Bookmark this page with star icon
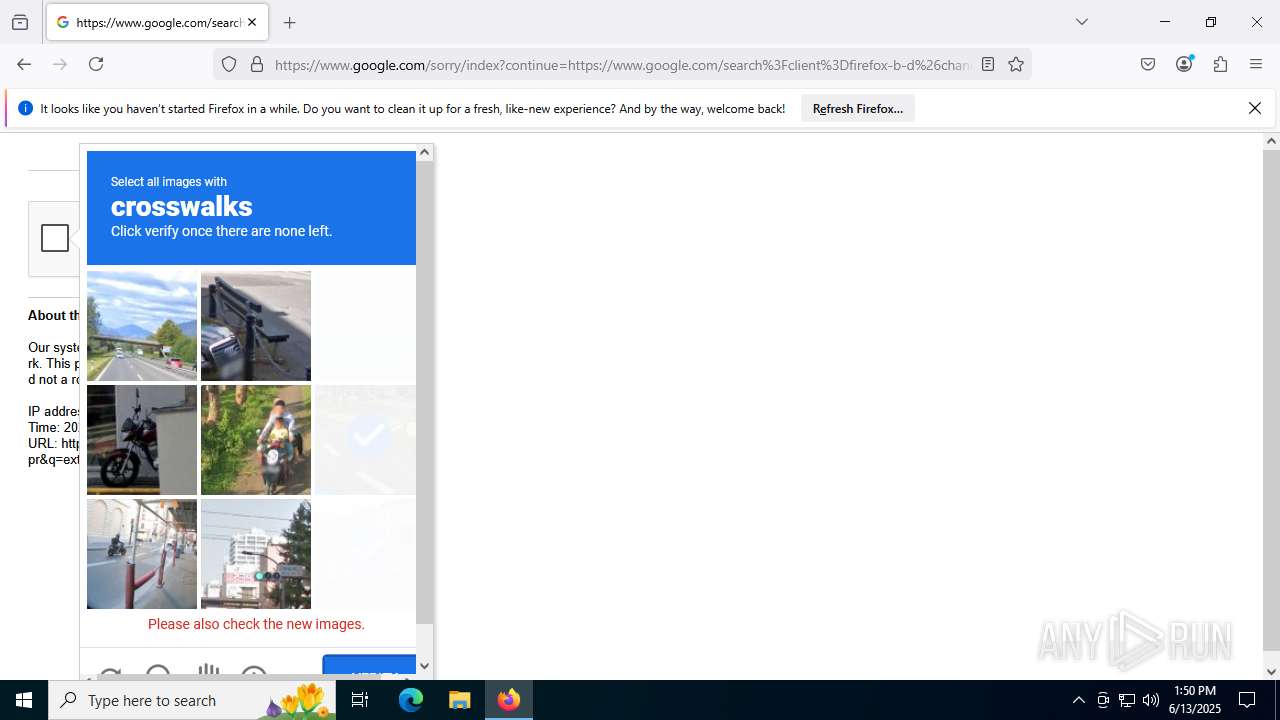 click(x=1016, y=64)
